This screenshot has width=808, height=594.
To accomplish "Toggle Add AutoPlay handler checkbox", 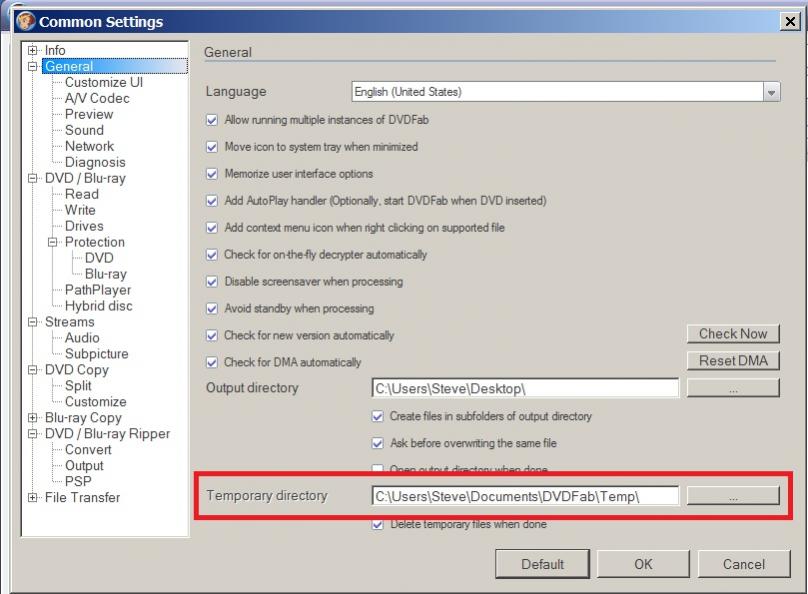I will [212, 200].
